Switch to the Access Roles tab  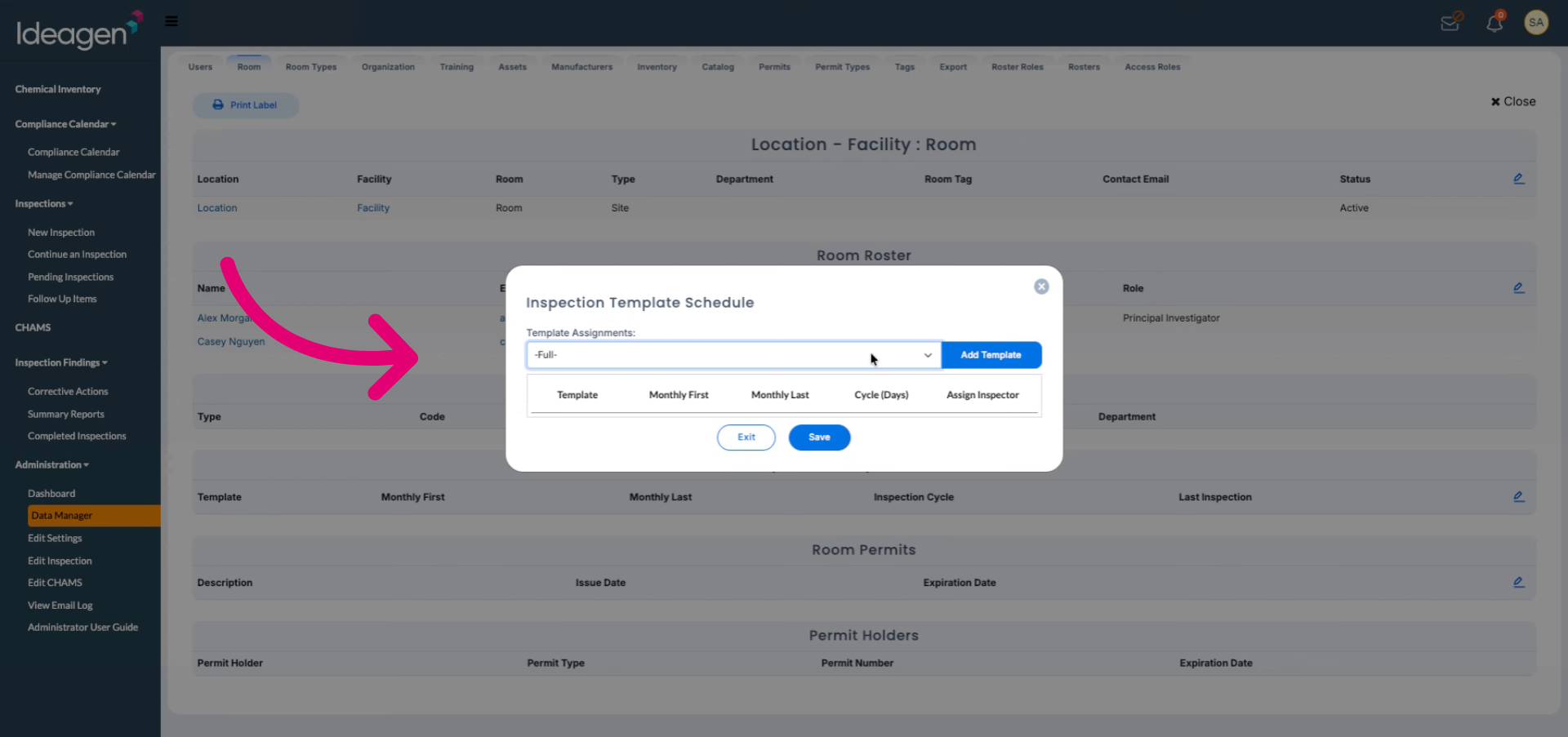coord(1152,67)
